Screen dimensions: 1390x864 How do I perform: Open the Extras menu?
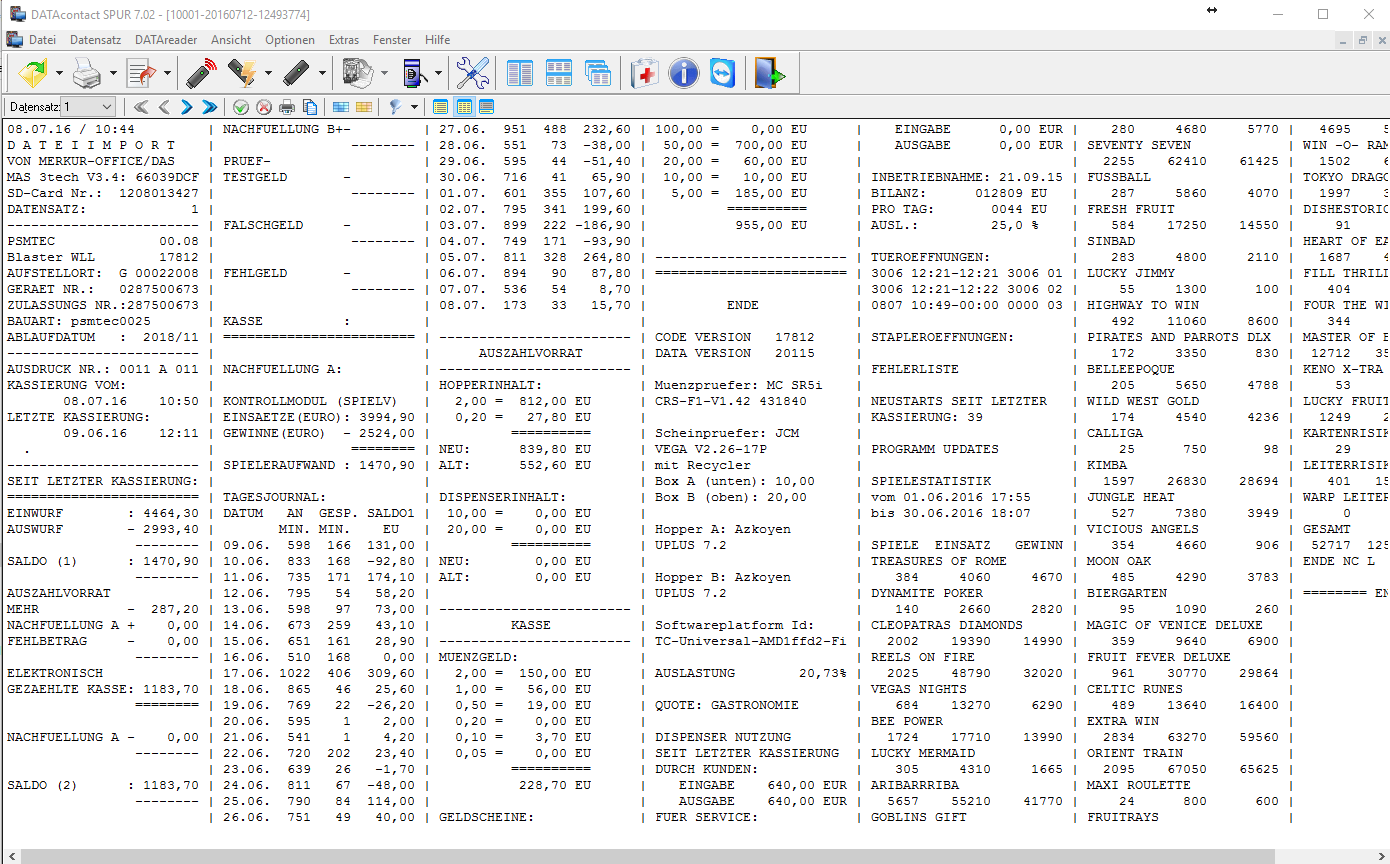tap(344, 40)
